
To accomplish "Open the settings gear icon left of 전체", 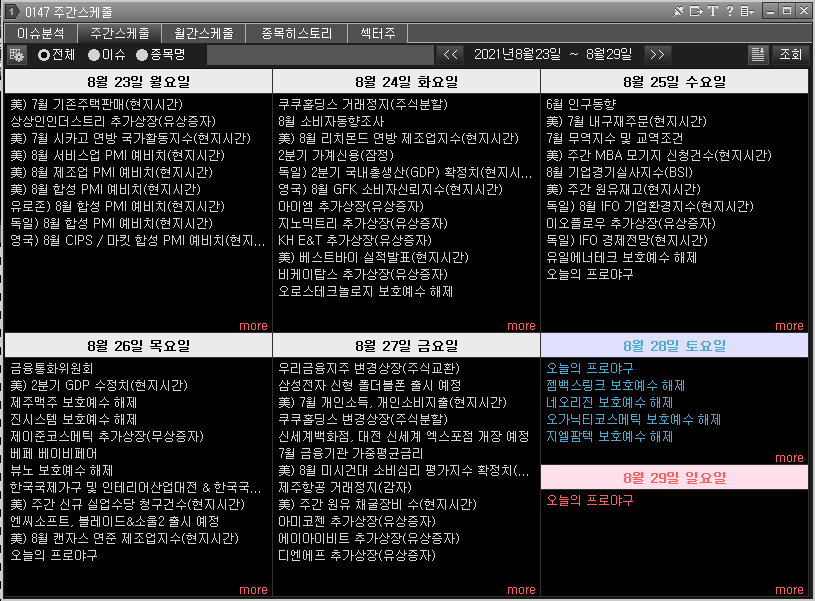I will [17, 55].
